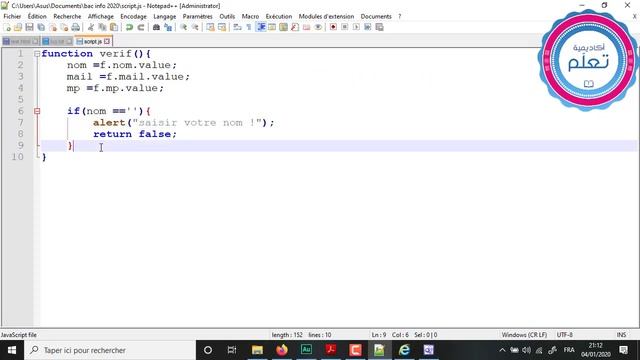Cut selection with the scissors icon
This screenshot has width=640, height=360.
[x=91, y=27]
